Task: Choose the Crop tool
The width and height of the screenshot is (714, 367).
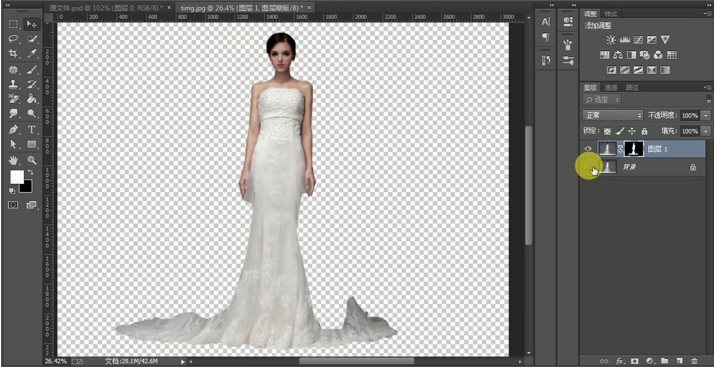Action: (x=14, y=54)
